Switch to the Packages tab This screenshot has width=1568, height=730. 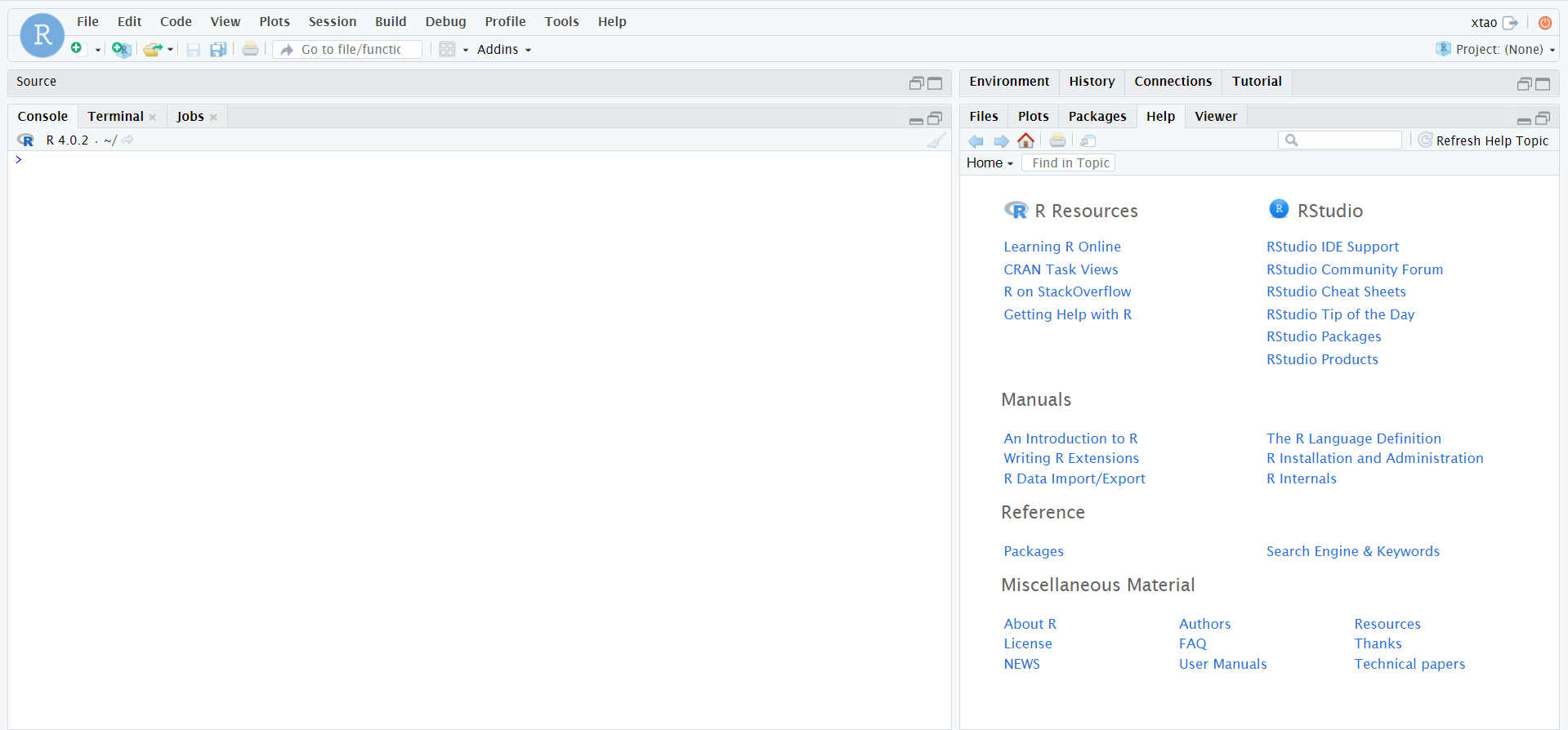point(1097,117)
